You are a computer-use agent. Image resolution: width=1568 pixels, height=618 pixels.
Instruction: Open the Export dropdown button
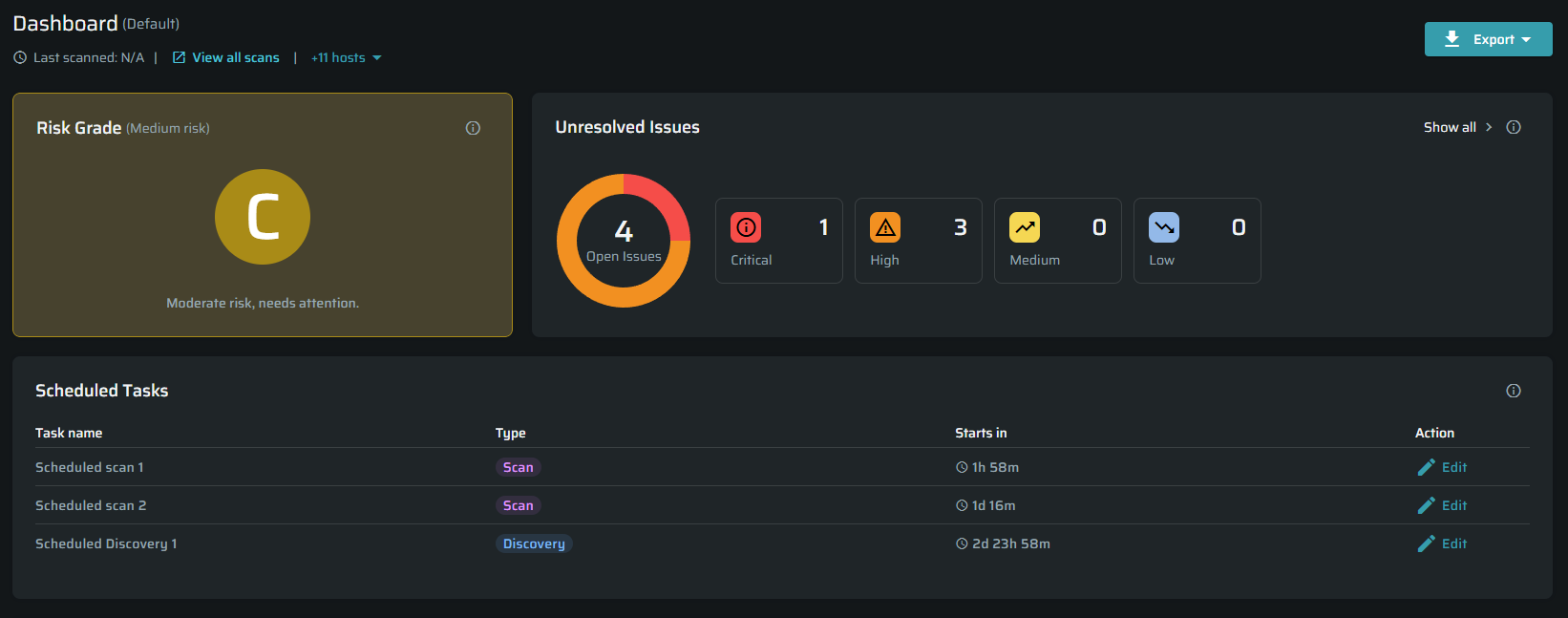click(x=1488, y=39)
